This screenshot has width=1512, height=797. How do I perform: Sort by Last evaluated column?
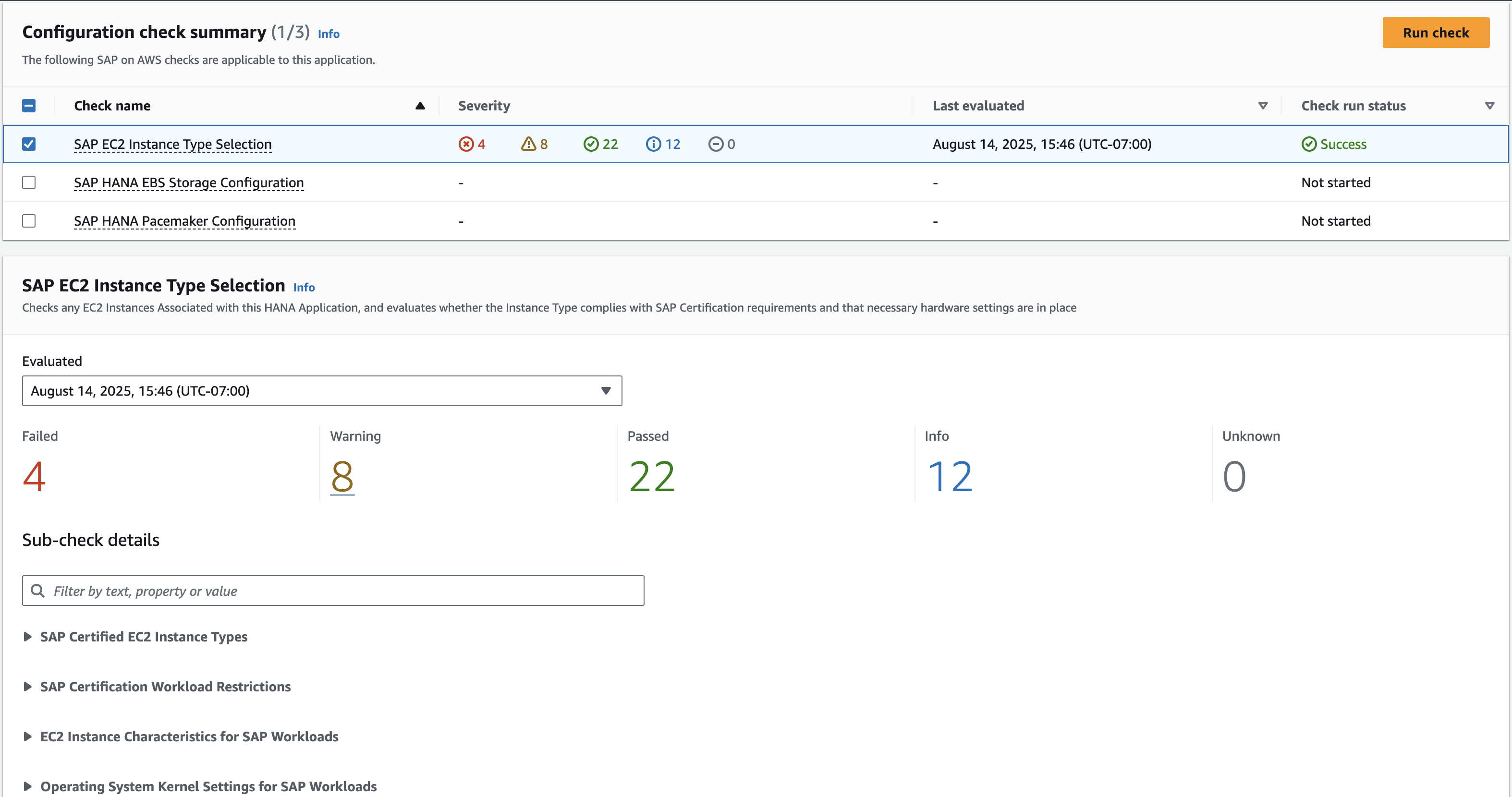pos(1263,106)
